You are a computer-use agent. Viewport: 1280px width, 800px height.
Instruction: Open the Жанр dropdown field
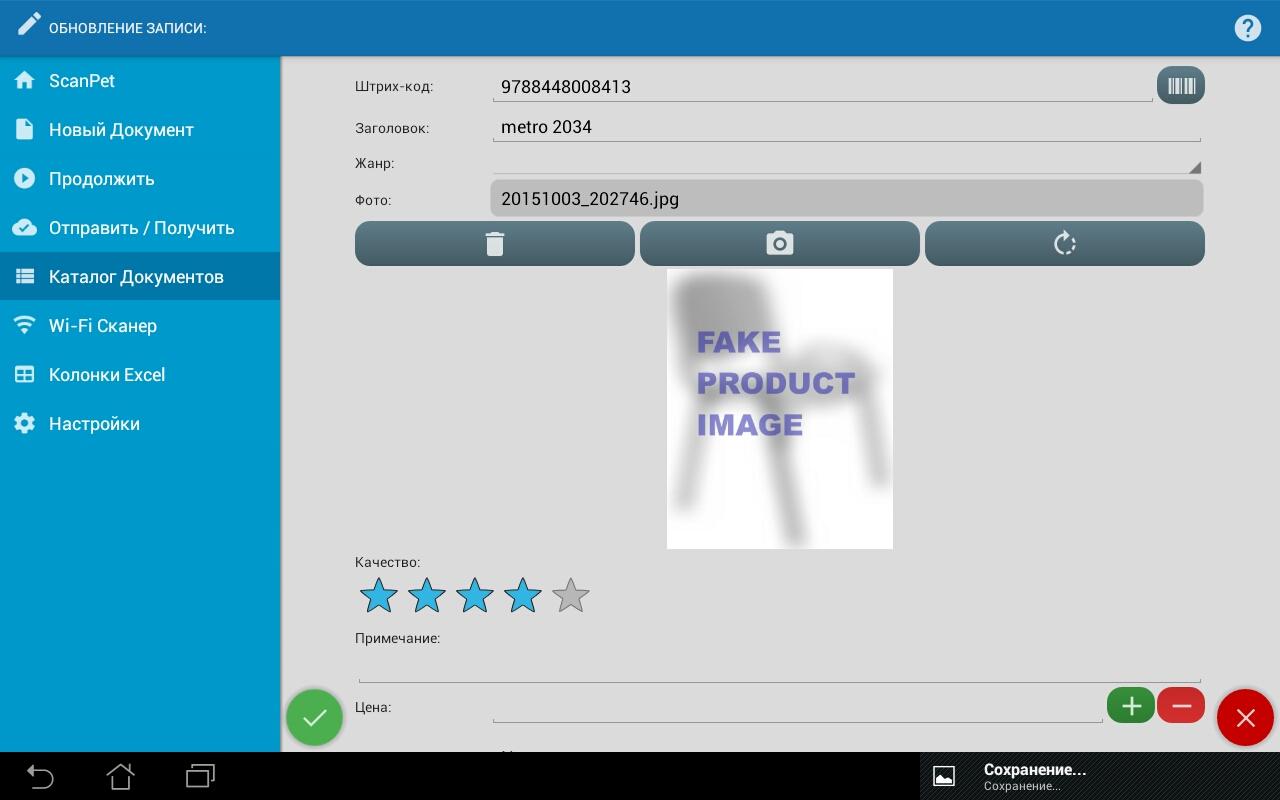(x=846, y=163)
